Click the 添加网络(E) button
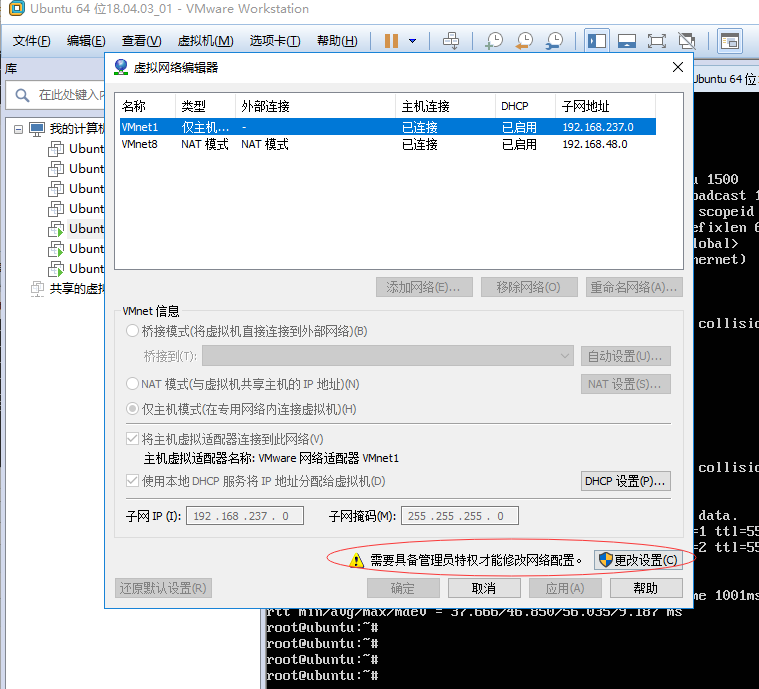The width and height of the screenshot is (759, 689). tap(424, 287)
